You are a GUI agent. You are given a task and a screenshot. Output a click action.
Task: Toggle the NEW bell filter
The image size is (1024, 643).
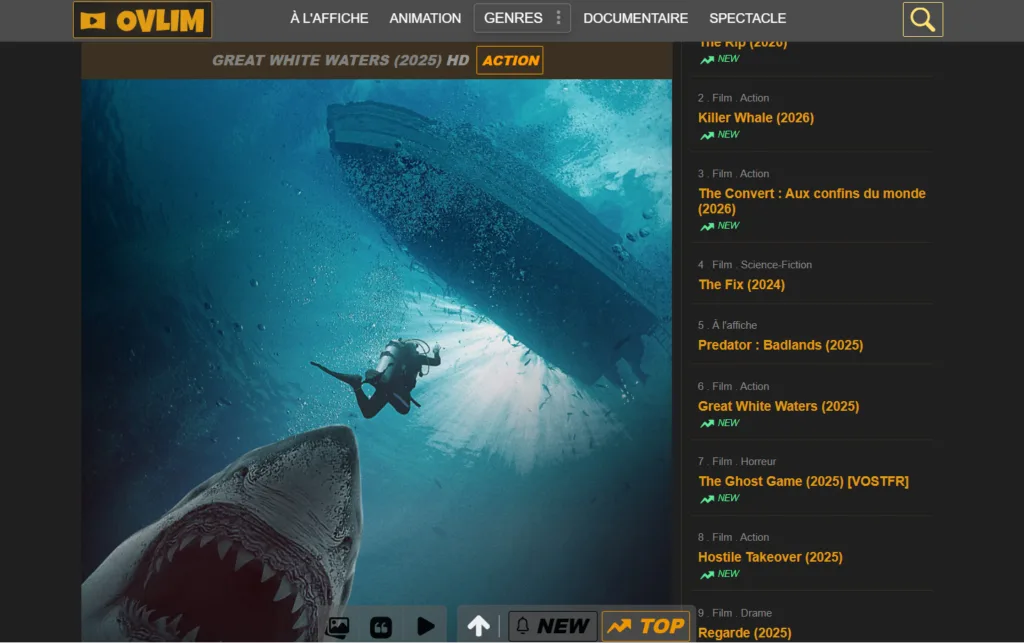click(552, 626)
